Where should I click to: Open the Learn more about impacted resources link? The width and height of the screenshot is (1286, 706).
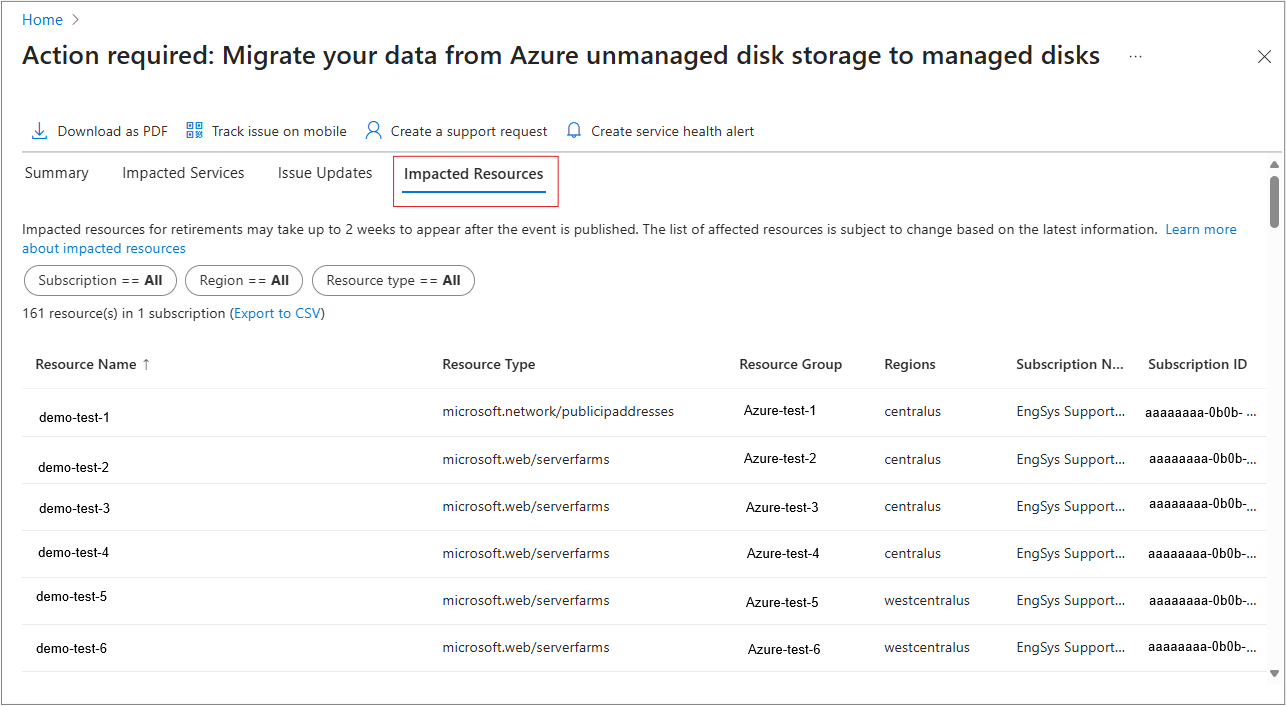pyautogui.click(x=1200, y=229)
